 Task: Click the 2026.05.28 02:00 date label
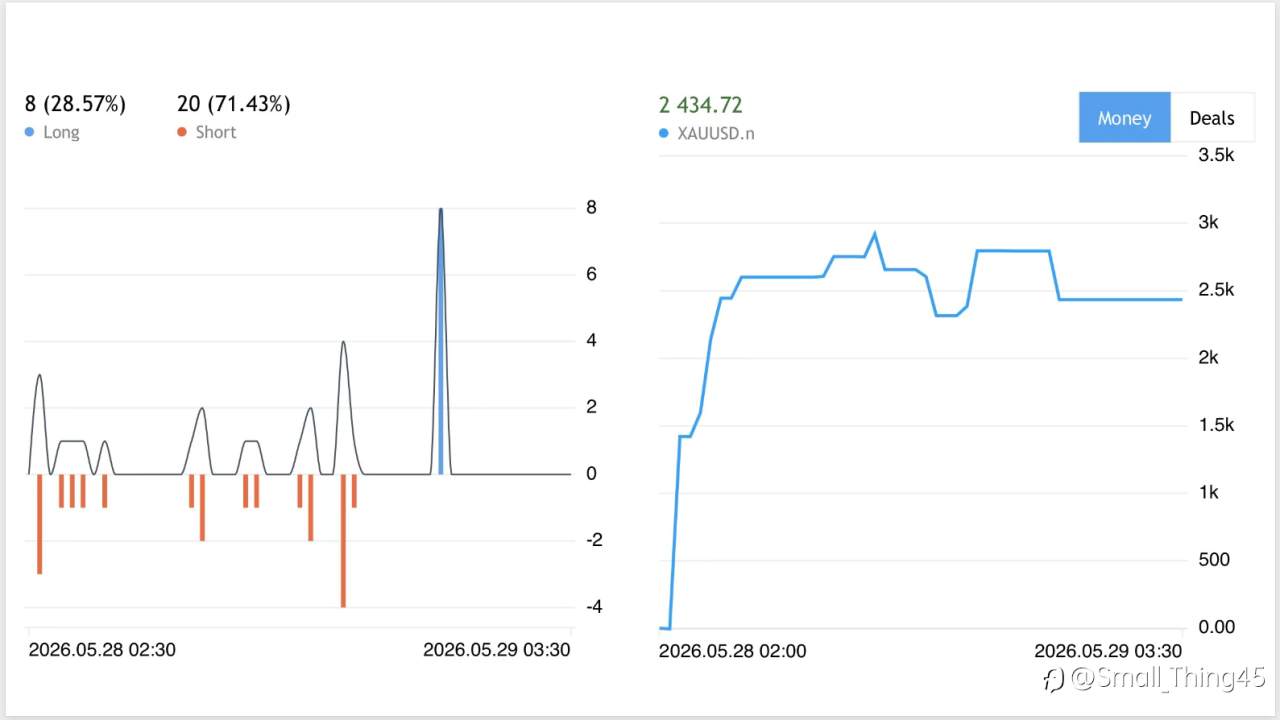click(733, 651)
